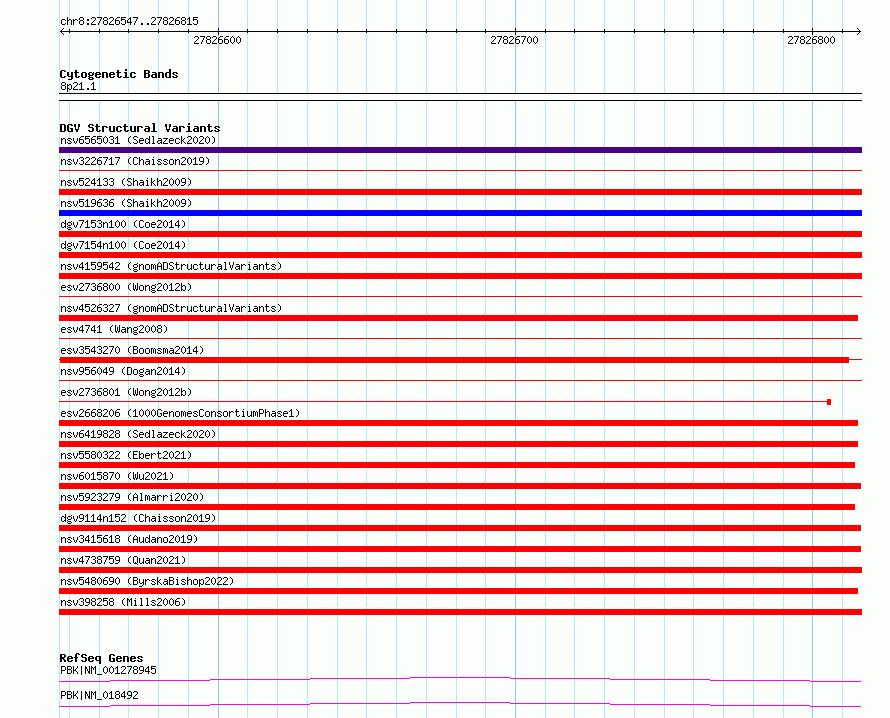
Task: Open variant nsv524133 (Shaikh2009) label
Action: click(126, 182)
